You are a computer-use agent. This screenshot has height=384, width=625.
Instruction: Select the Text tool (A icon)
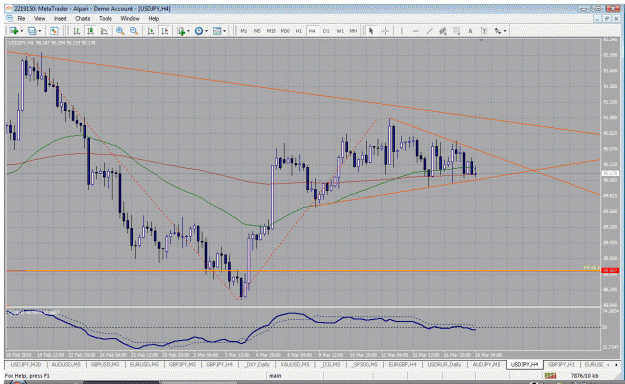[470, 31]
